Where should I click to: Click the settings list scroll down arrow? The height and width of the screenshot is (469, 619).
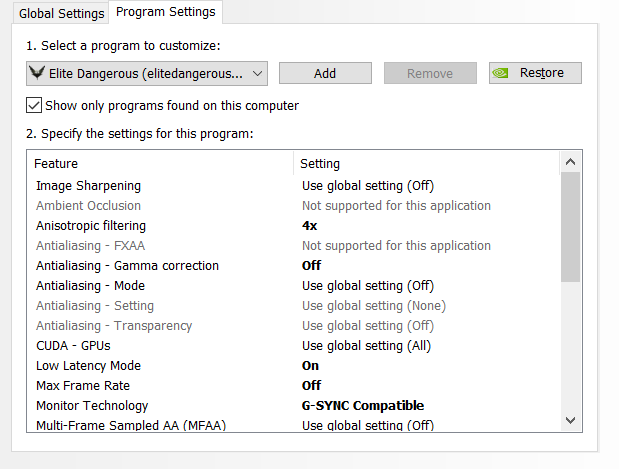(x=570, y=420)
